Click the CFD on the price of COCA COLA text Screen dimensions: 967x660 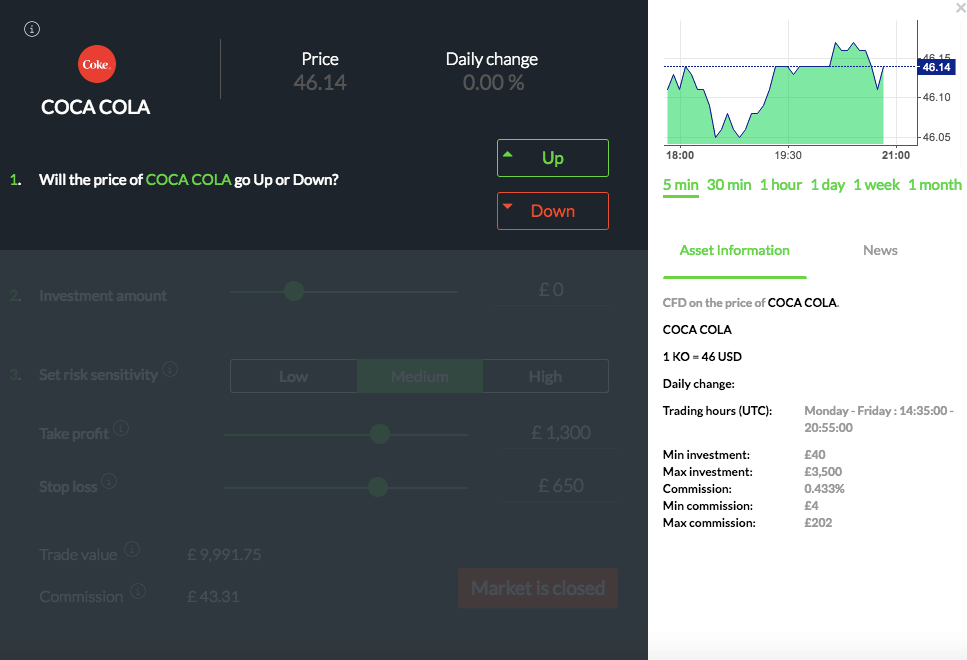click(x=751, y=303)
